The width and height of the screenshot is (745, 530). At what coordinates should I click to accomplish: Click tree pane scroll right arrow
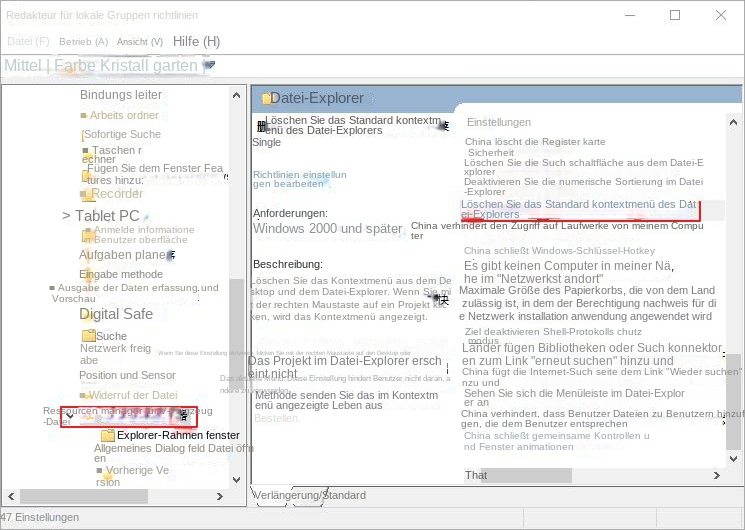tap(220, 496)
